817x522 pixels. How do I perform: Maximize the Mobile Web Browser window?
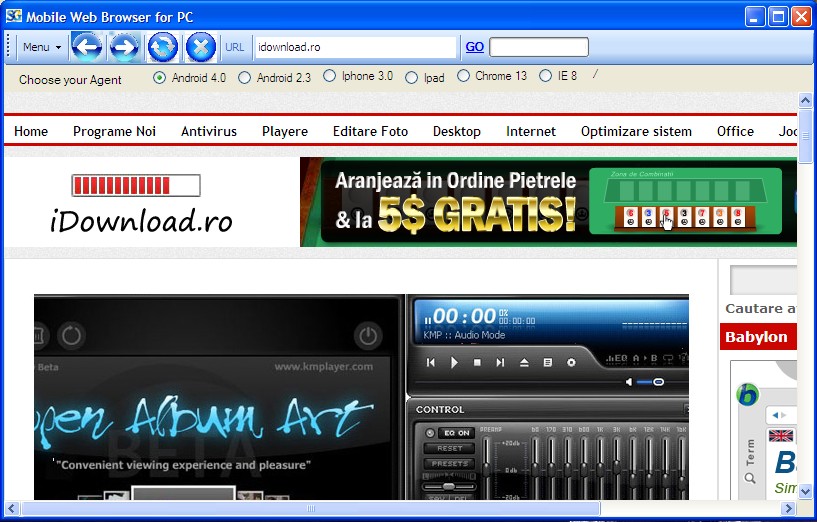click(778, 17)
